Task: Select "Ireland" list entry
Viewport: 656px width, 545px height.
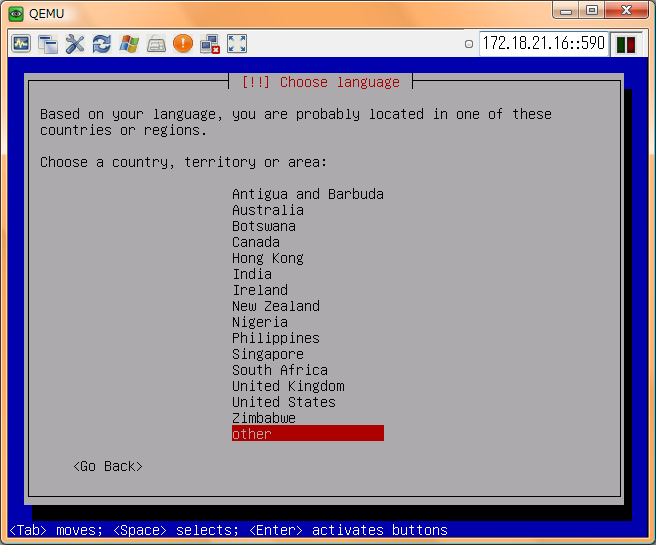Action: (x=308, y=290)
